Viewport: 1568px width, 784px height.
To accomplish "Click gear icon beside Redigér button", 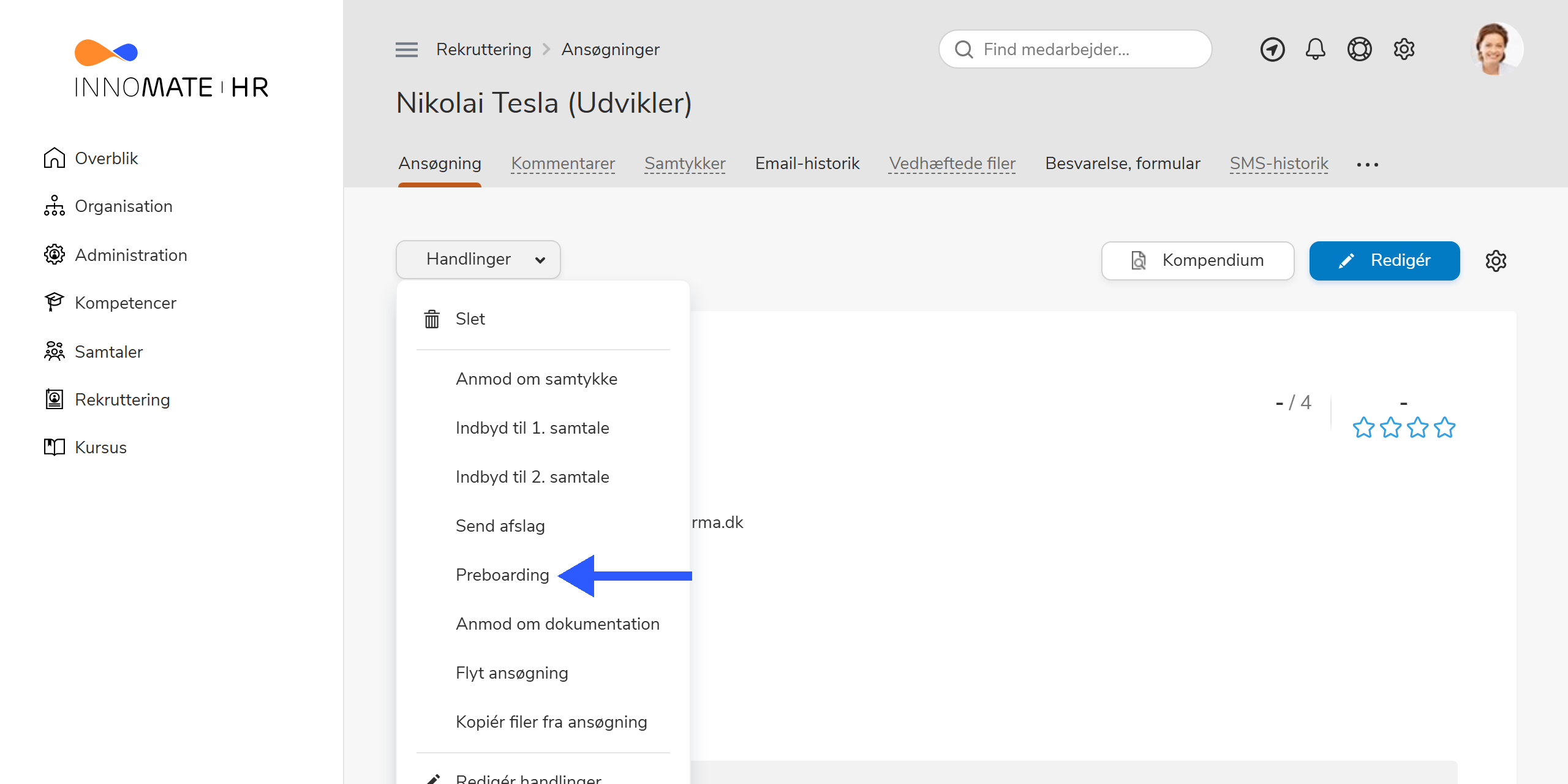I will coord(1496,261).
